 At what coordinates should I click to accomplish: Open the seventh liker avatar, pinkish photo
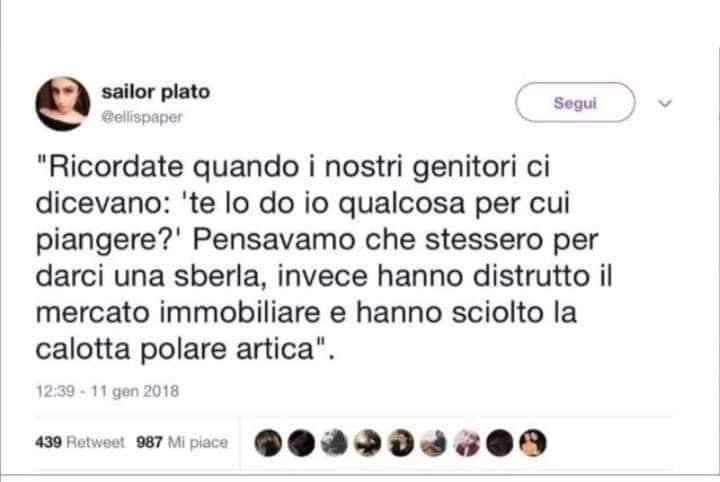point(467,443)
